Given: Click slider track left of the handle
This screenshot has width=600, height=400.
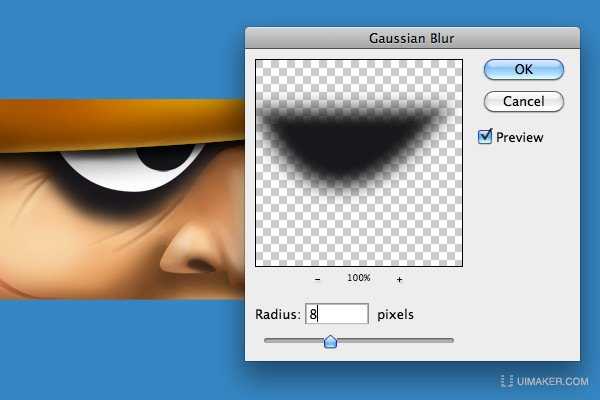Looking at the screenshot, I should [290, 340].
